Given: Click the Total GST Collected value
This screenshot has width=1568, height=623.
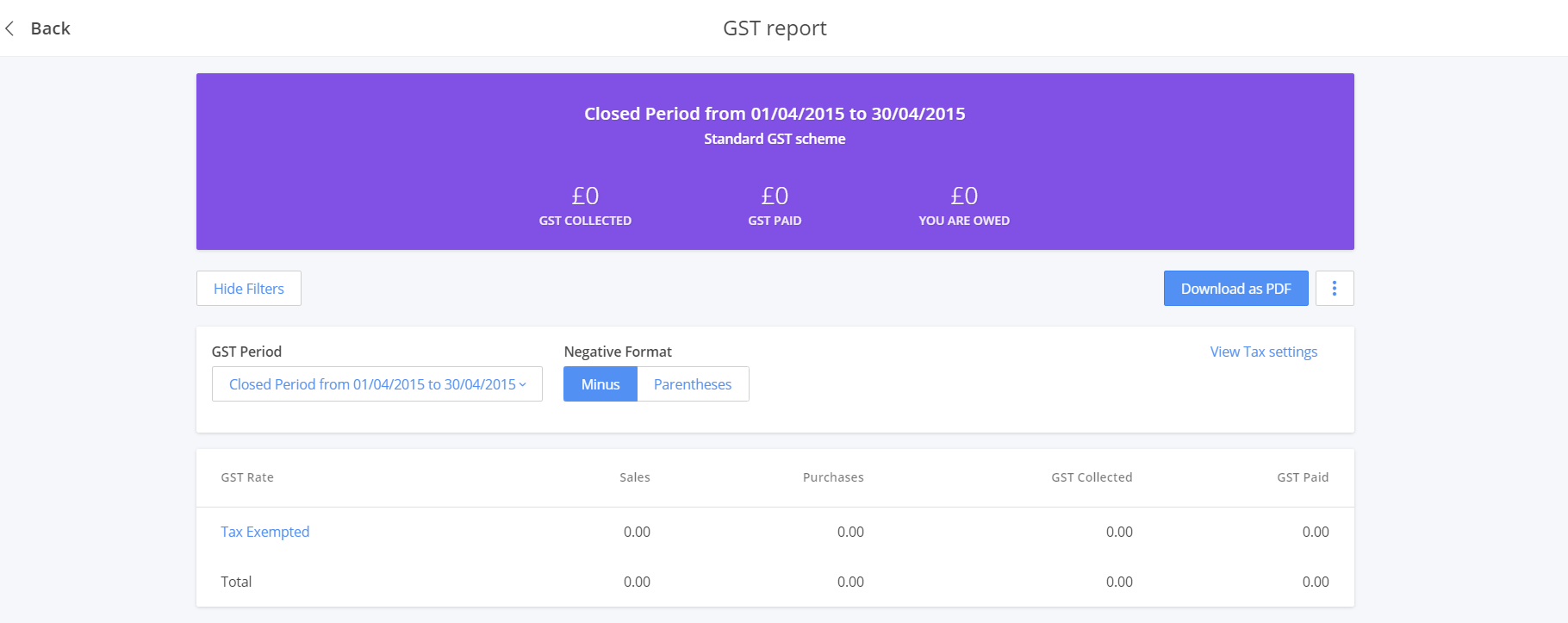Looking at the screenshot, I should (x=1119, y=582).
